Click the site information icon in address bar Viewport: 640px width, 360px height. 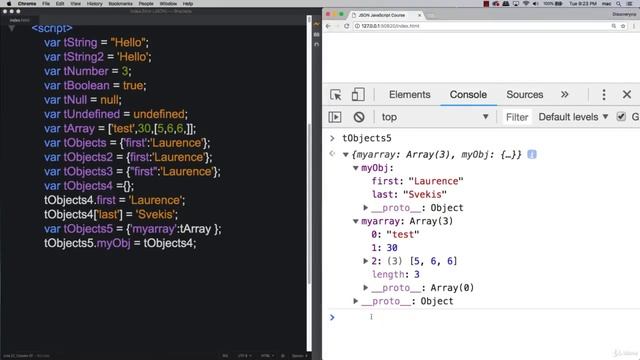click(357, 26)
